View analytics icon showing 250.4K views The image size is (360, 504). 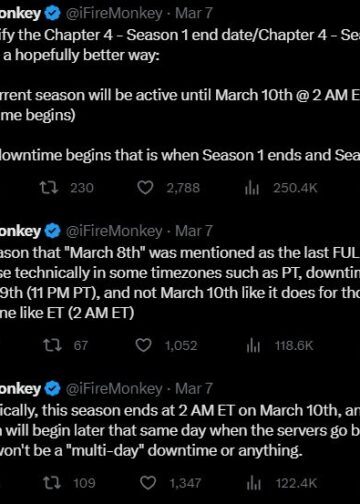click(x=252, y=188)
